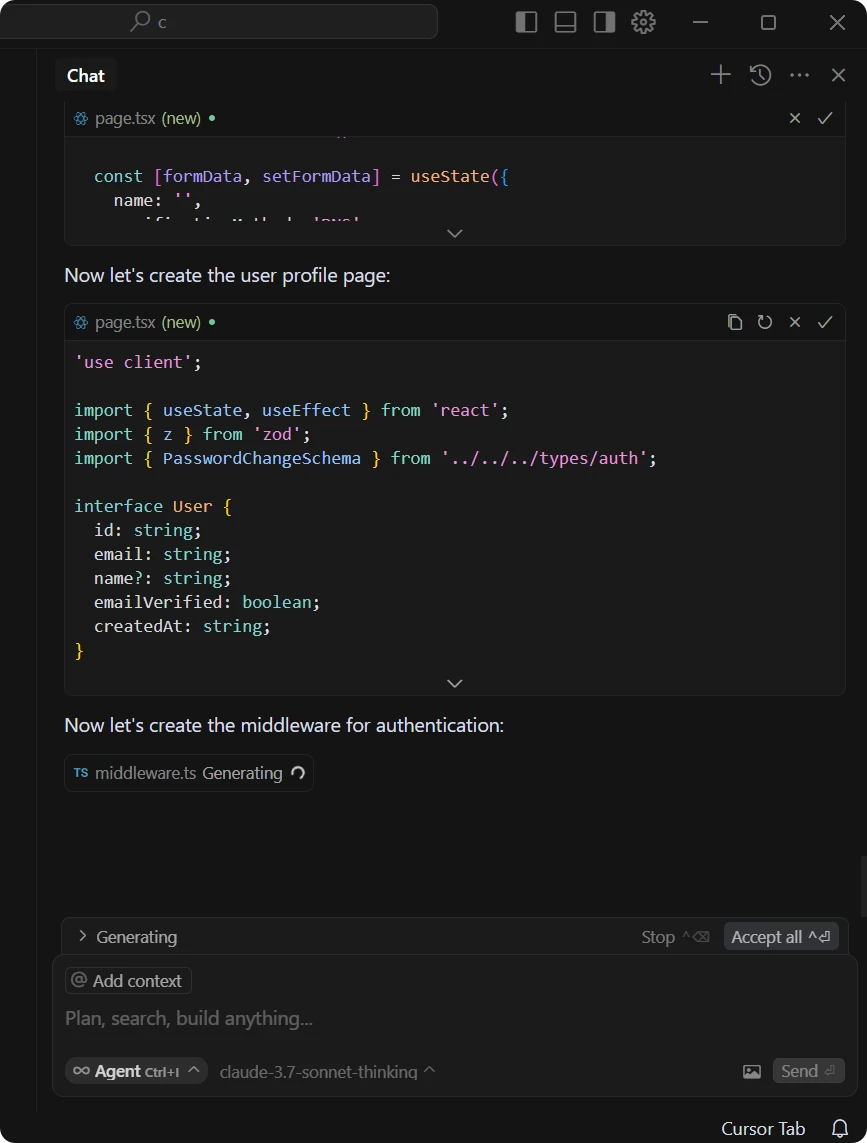Open chat more options ellipsis

coord(799,75)
